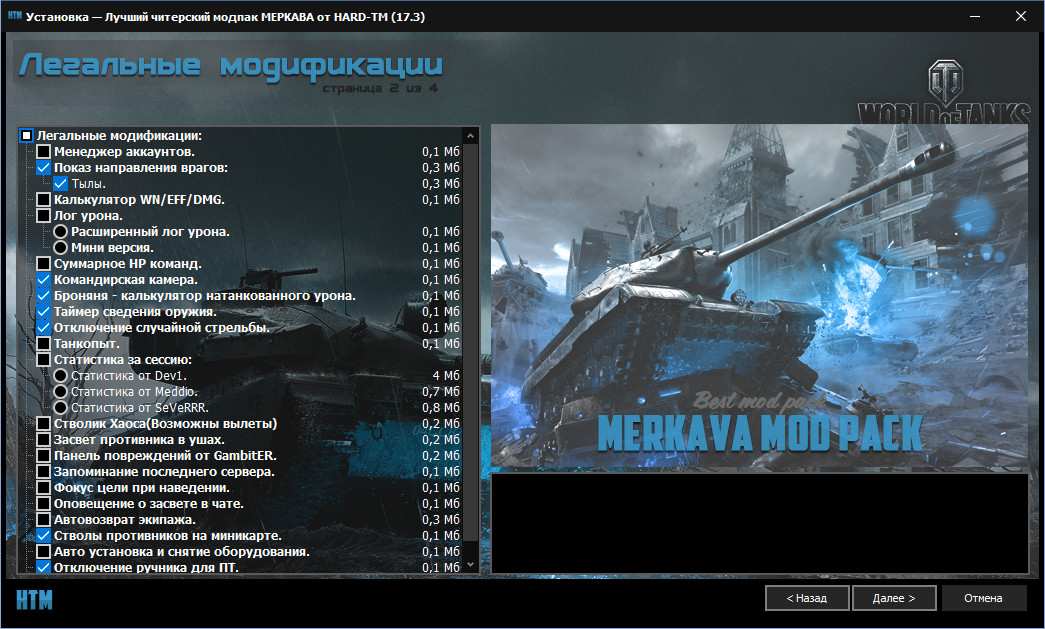Click scroll-up arrow of the mods list
This screenshot has width=1045, height=629.
pyautogui.click(x=471, y=136)
